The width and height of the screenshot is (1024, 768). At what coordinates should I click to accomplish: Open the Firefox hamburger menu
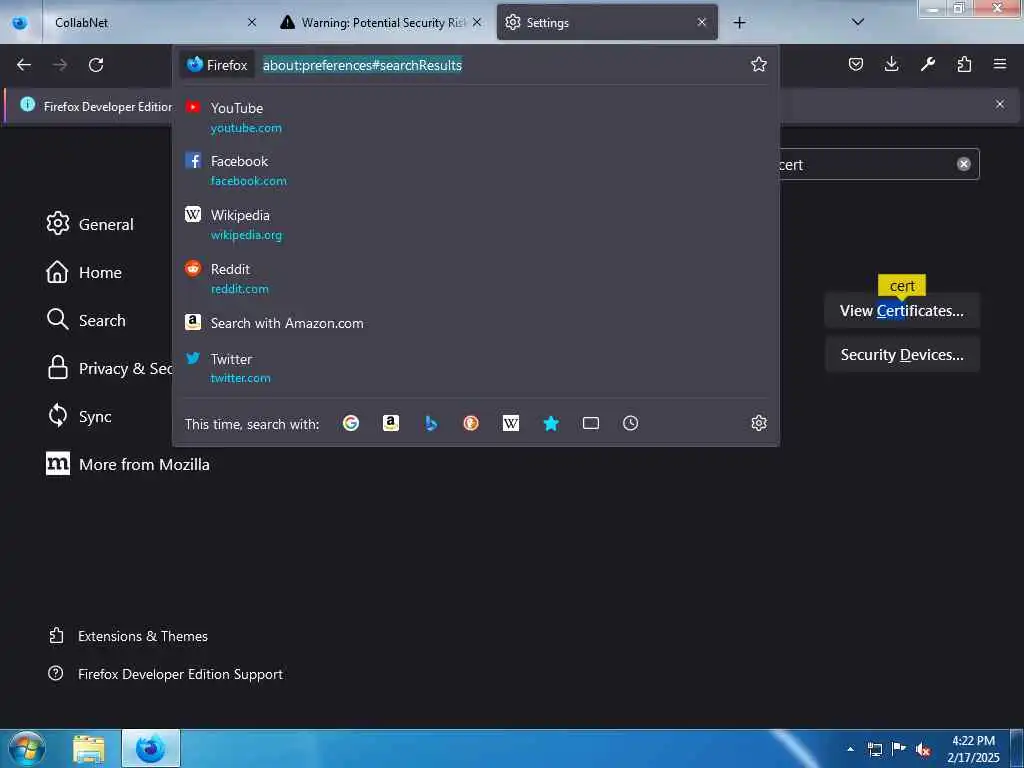(1000, 64)
